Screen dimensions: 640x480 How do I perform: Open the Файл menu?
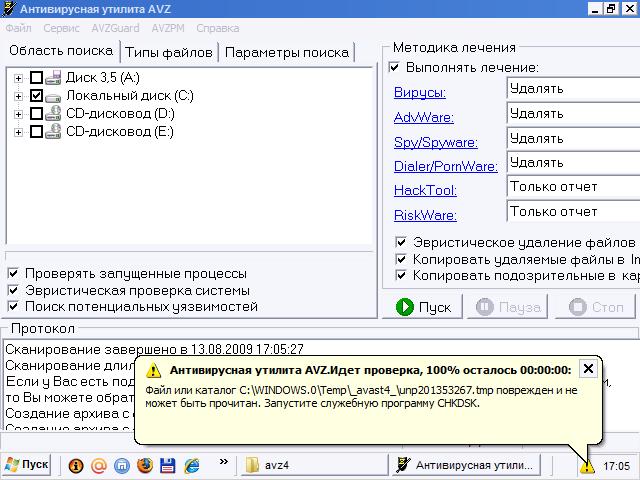(x=18, y=28)
